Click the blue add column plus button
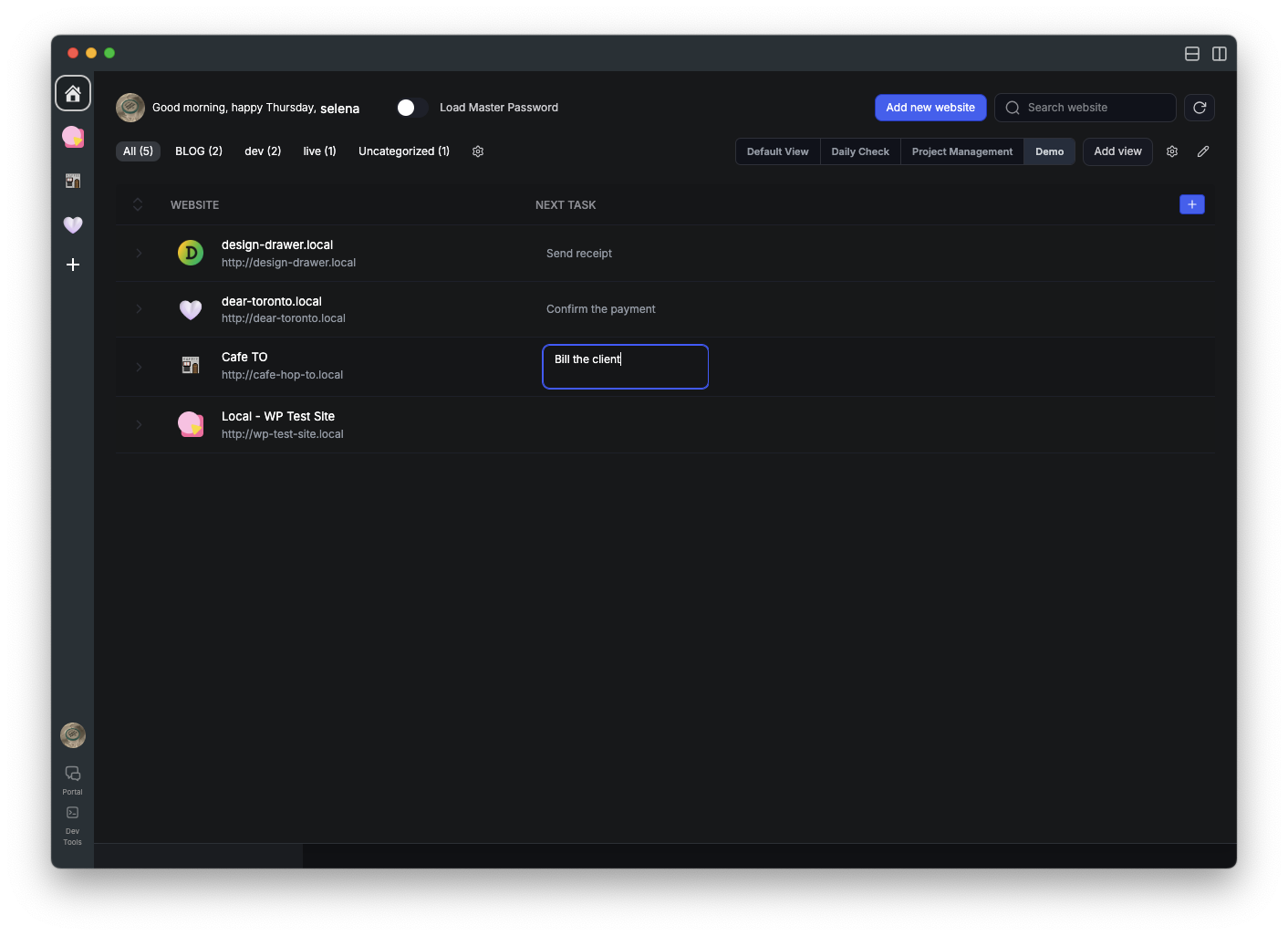Viewport: 1288px width, 936px height. (x=1191, y=204)
